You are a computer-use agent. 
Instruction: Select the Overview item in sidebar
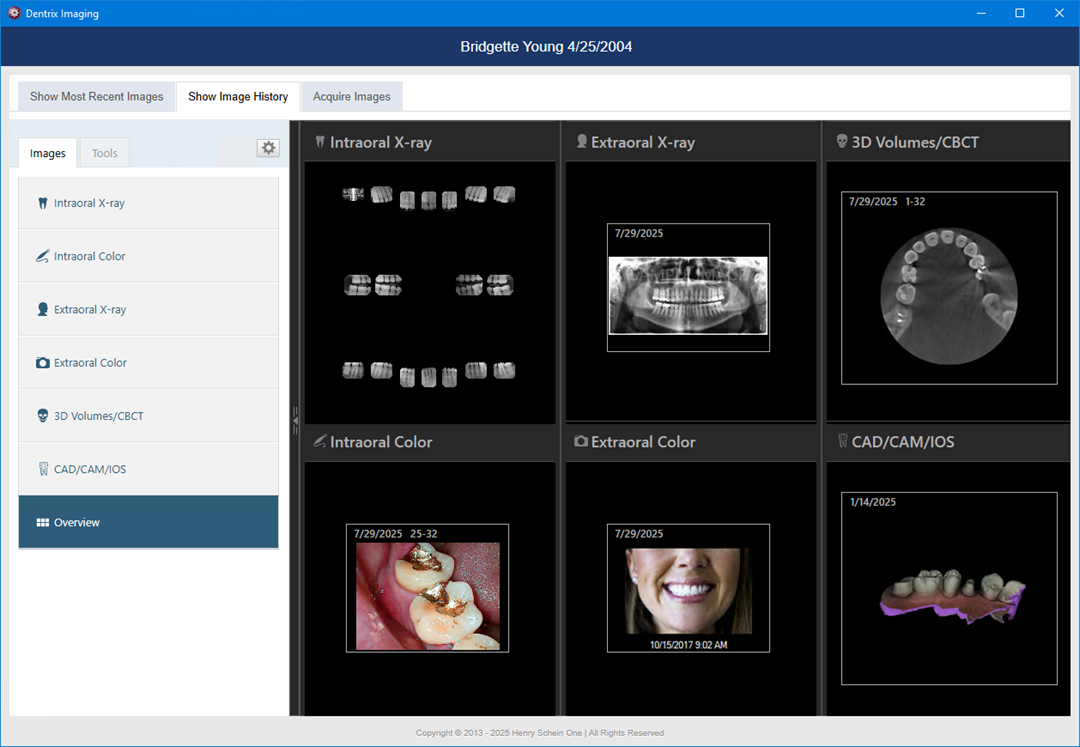coord(149,522)
